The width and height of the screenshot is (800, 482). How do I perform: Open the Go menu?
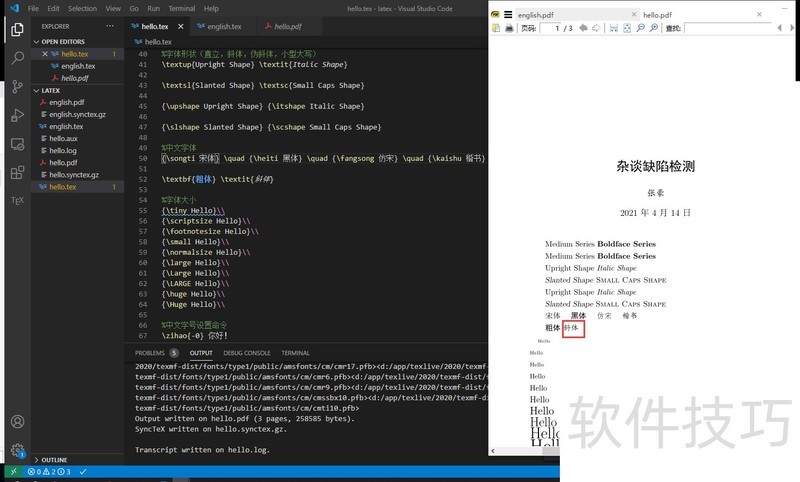(x=134, y=8)
